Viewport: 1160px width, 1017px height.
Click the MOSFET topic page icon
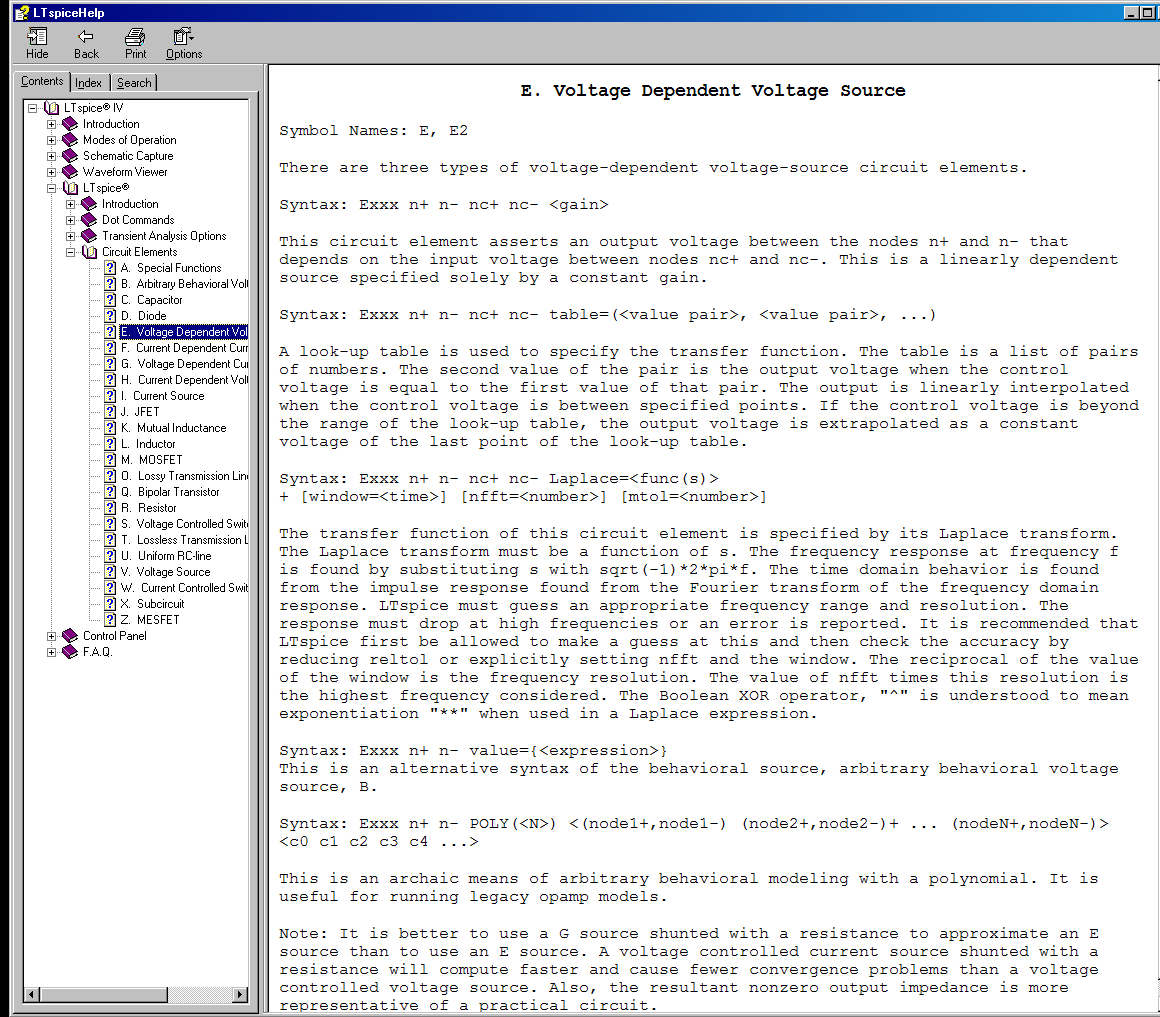[x=109, y=460]
